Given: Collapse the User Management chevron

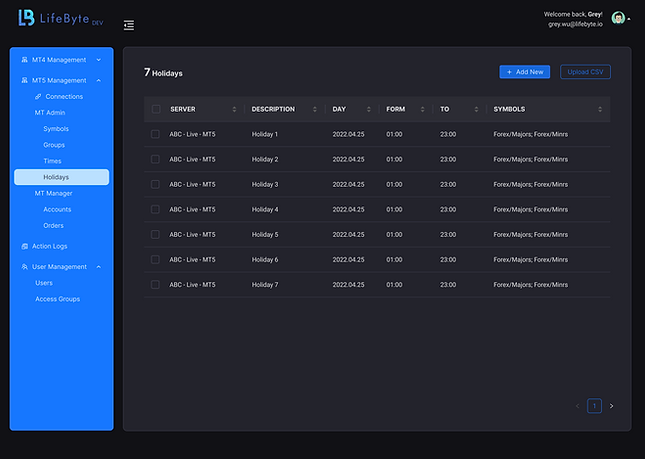Looking at the screenshot, I should [x=99, y=267].
